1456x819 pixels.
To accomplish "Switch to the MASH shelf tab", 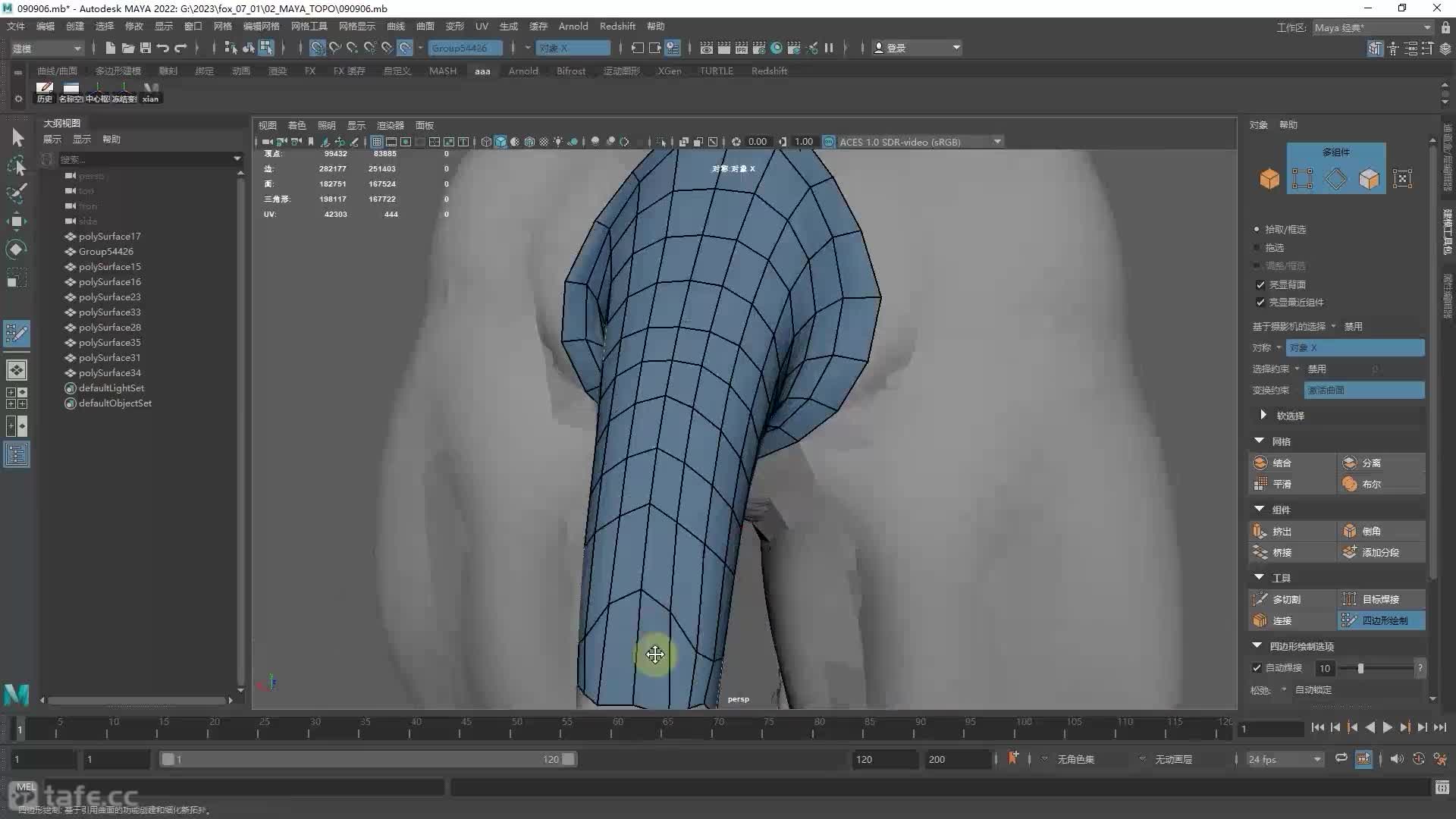I will [443, 71].
